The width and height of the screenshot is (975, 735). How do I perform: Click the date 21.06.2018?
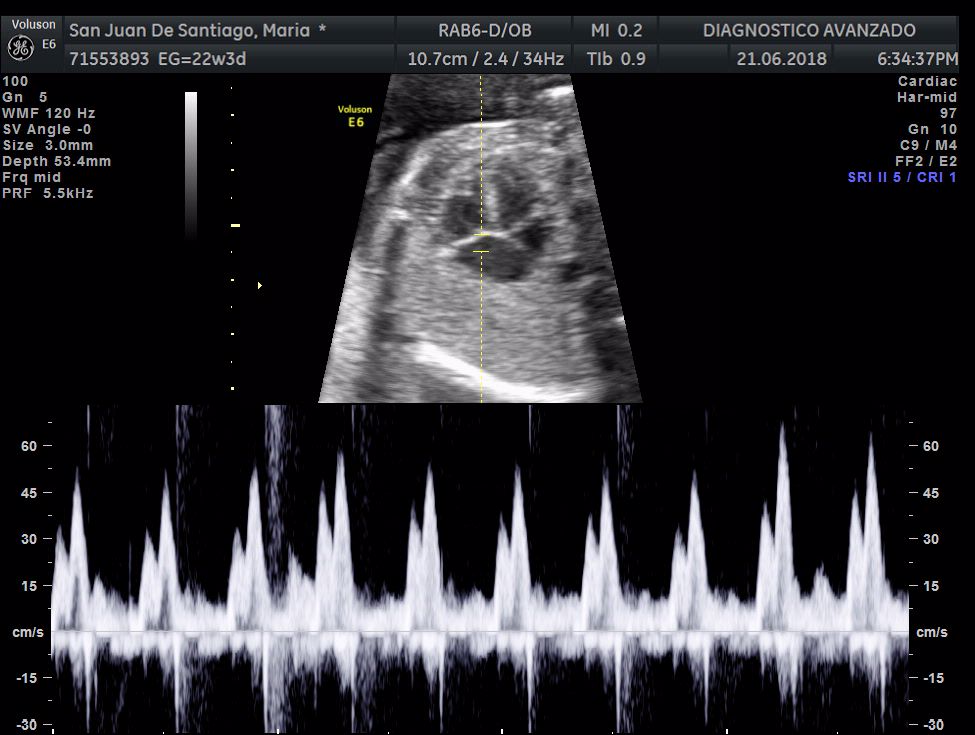(781, 59)
